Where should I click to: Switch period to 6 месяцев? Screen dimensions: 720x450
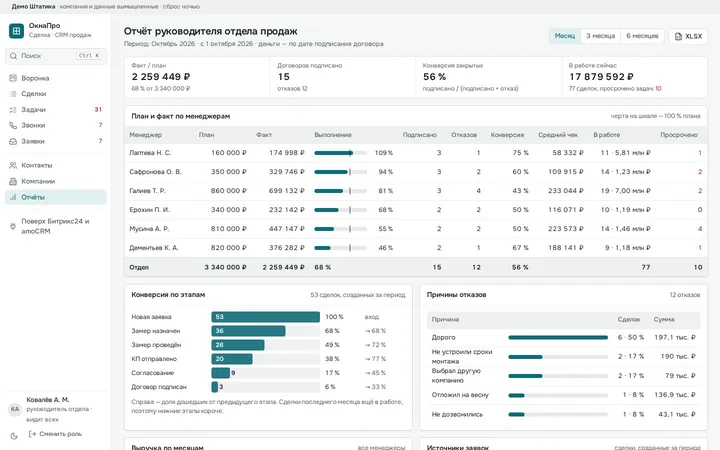642,36
